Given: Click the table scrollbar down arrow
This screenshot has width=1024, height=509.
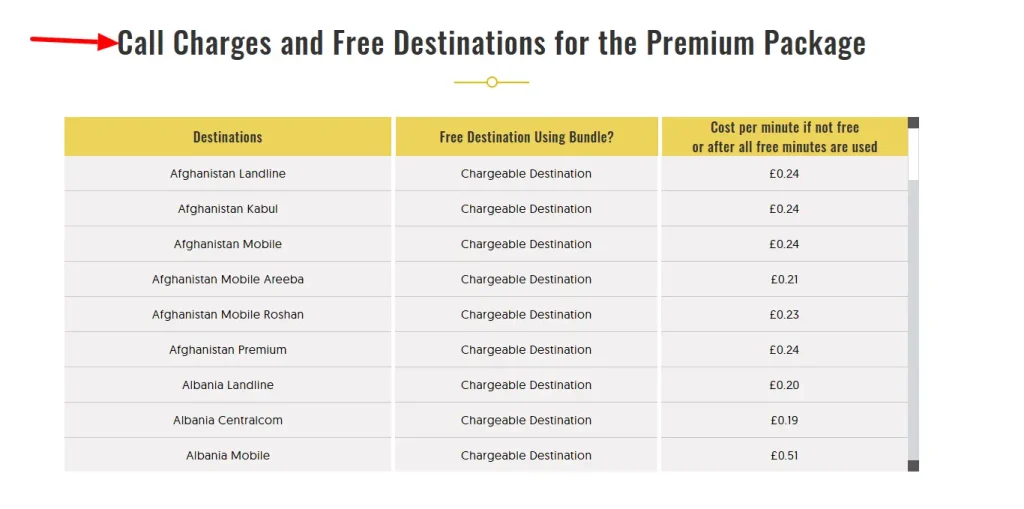Looking at the screenshot, I should click(913, 466).
